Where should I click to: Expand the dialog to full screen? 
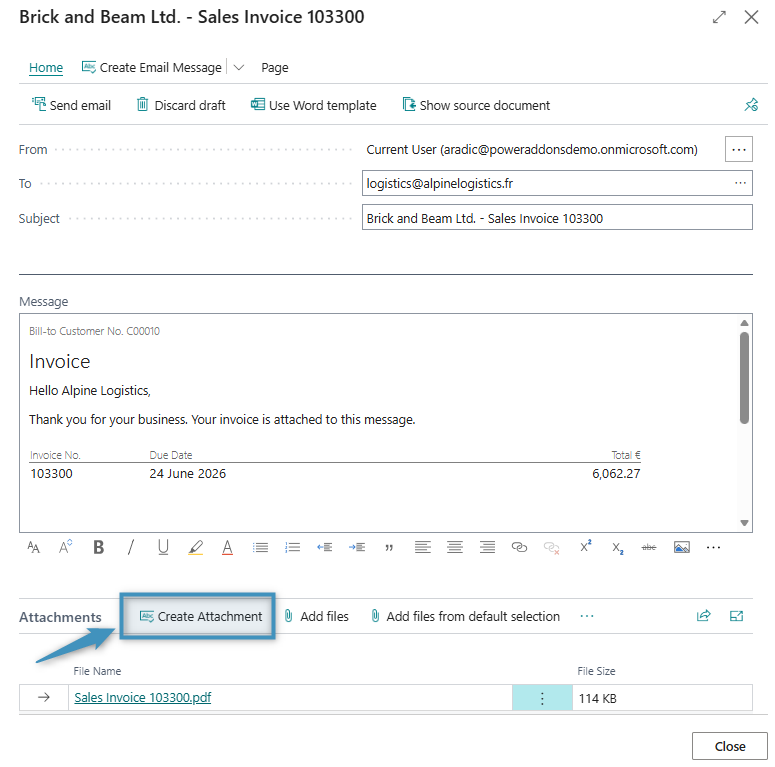click(x=719, y=17)
